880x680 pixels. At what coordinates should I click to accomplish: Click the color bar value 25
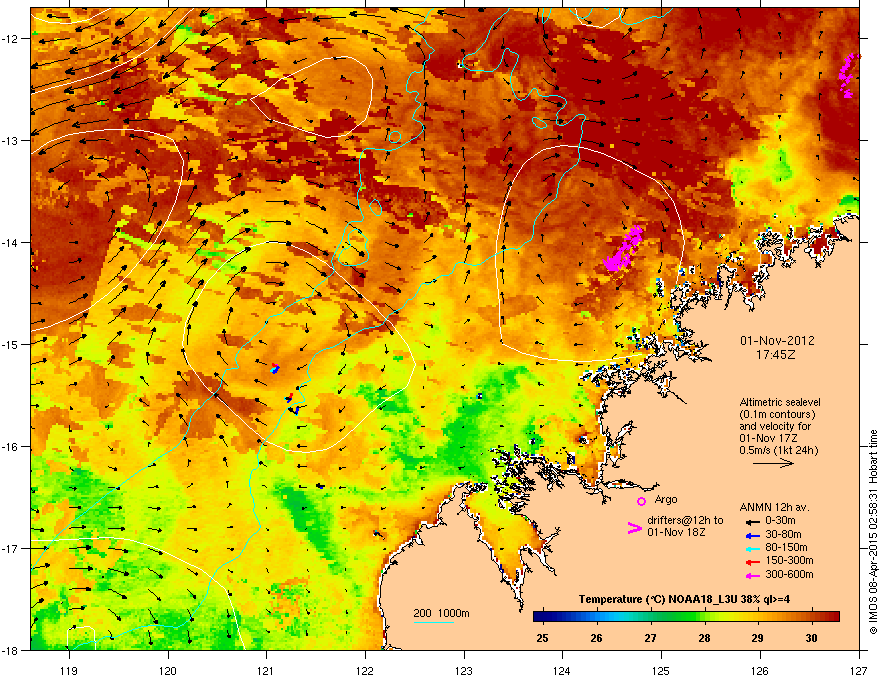tap(542, 638)
